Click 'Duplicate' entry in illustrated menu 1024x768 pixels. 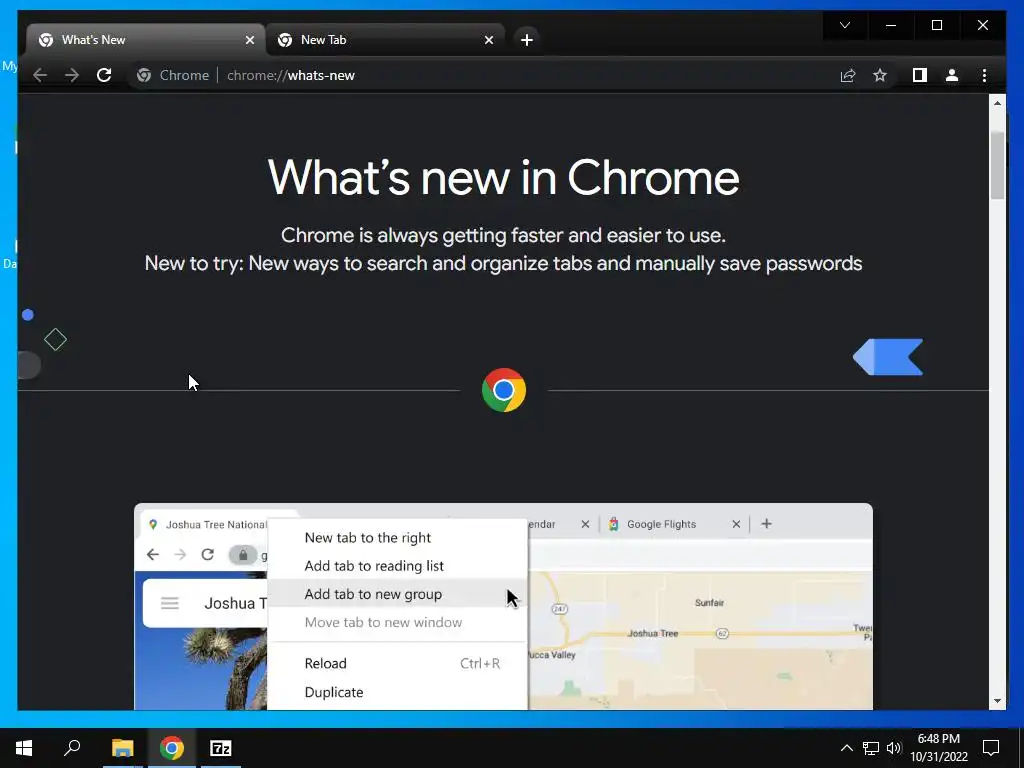tap(334, 692)
